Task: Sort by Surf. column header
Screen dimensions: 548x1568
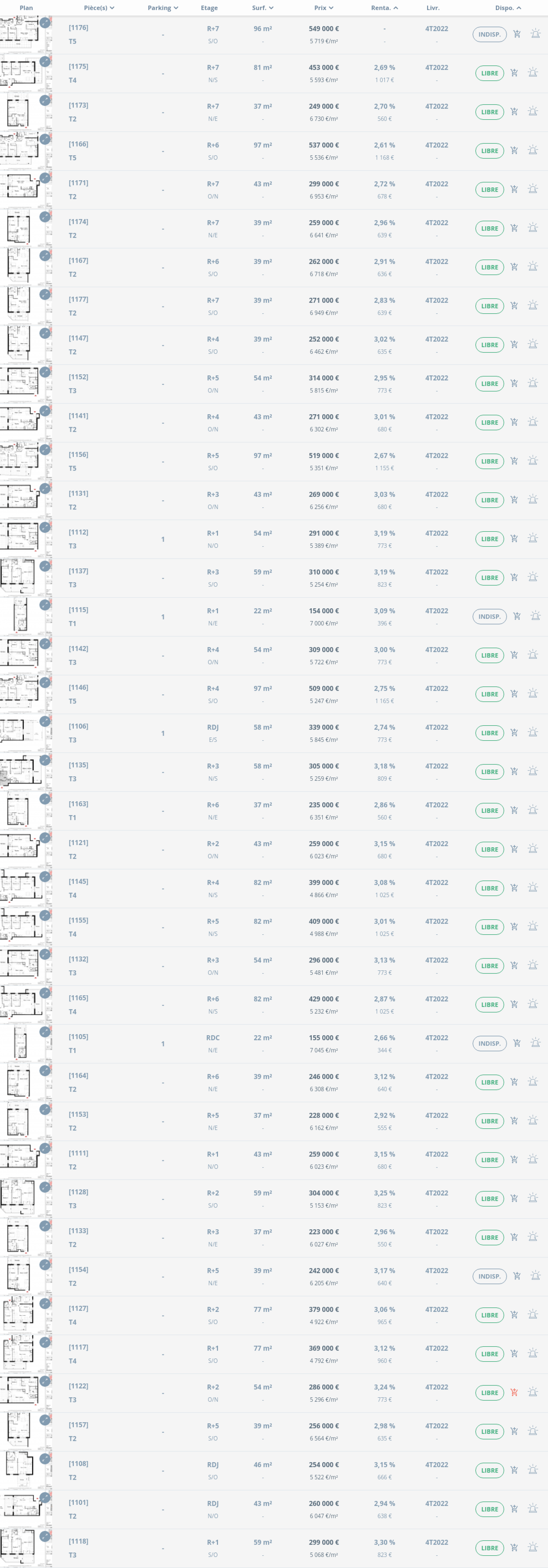Action: pyautogui.click(x=262, y=8)
